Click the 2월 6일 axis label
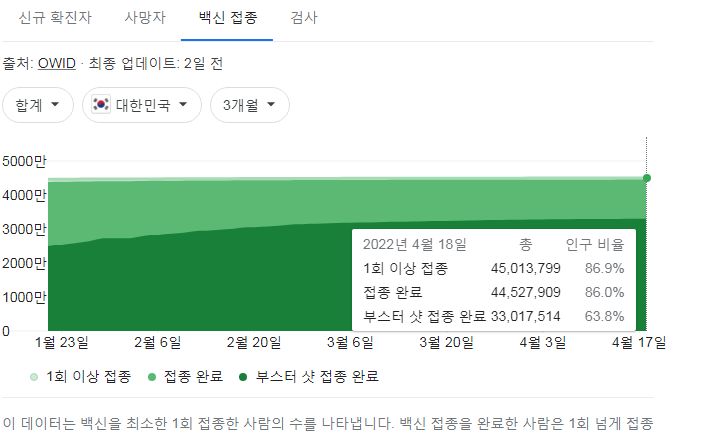The height and width of the screenshot is (433, 704). (x=158, y=343)
